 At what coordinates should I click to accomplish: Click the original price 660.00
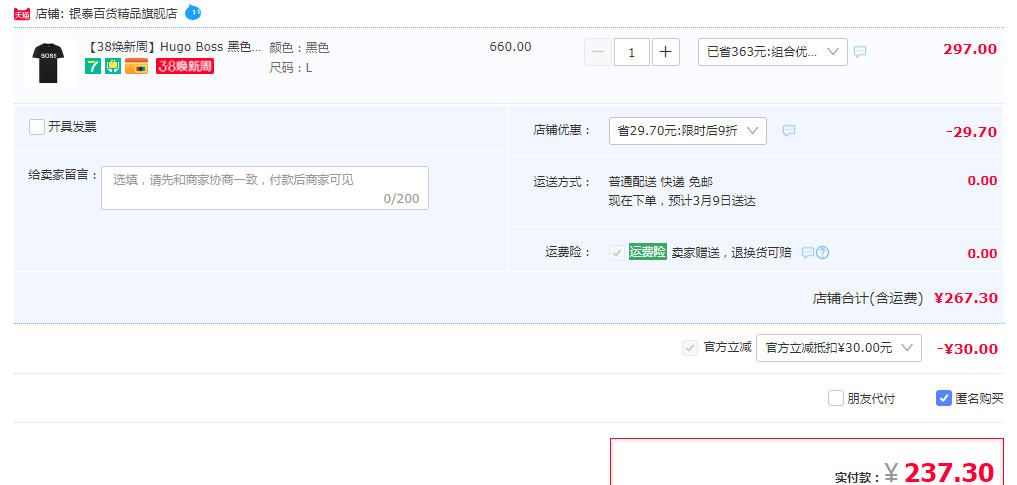[x=510, y=47]
